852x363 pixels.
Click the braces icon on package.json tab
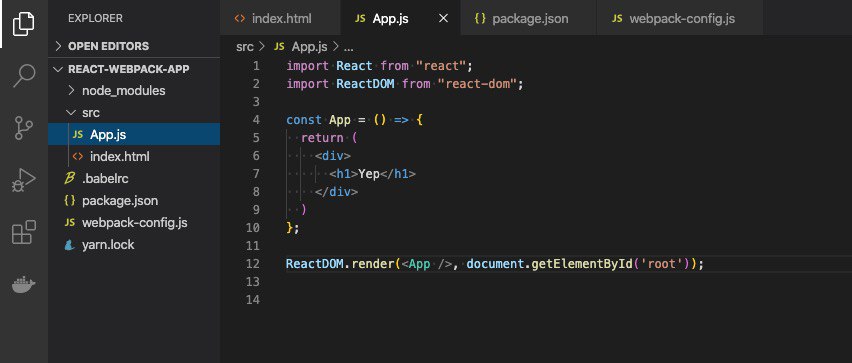[480, 18]
